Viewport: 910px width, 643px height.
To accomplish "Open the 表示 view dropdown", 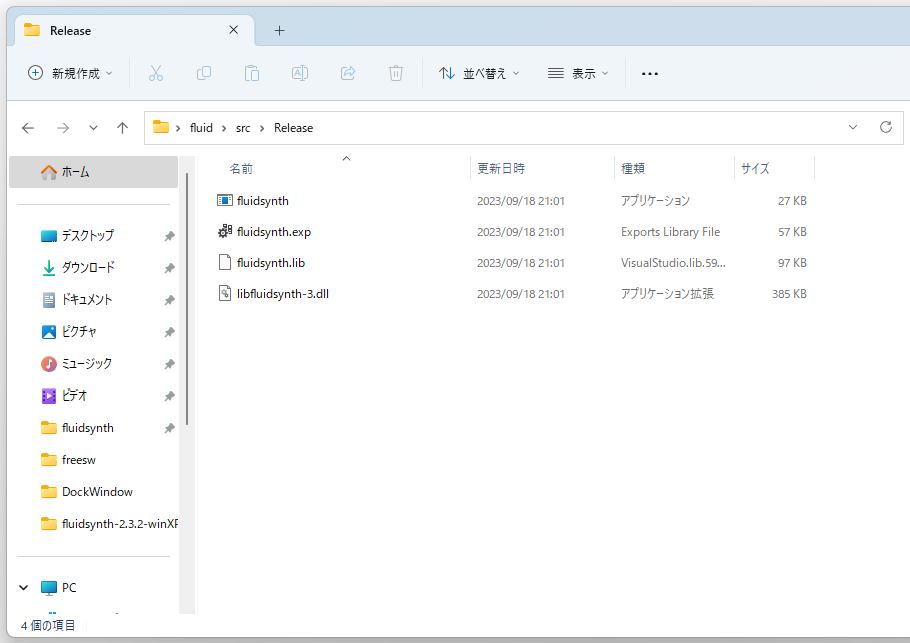I will coord(578,73).
